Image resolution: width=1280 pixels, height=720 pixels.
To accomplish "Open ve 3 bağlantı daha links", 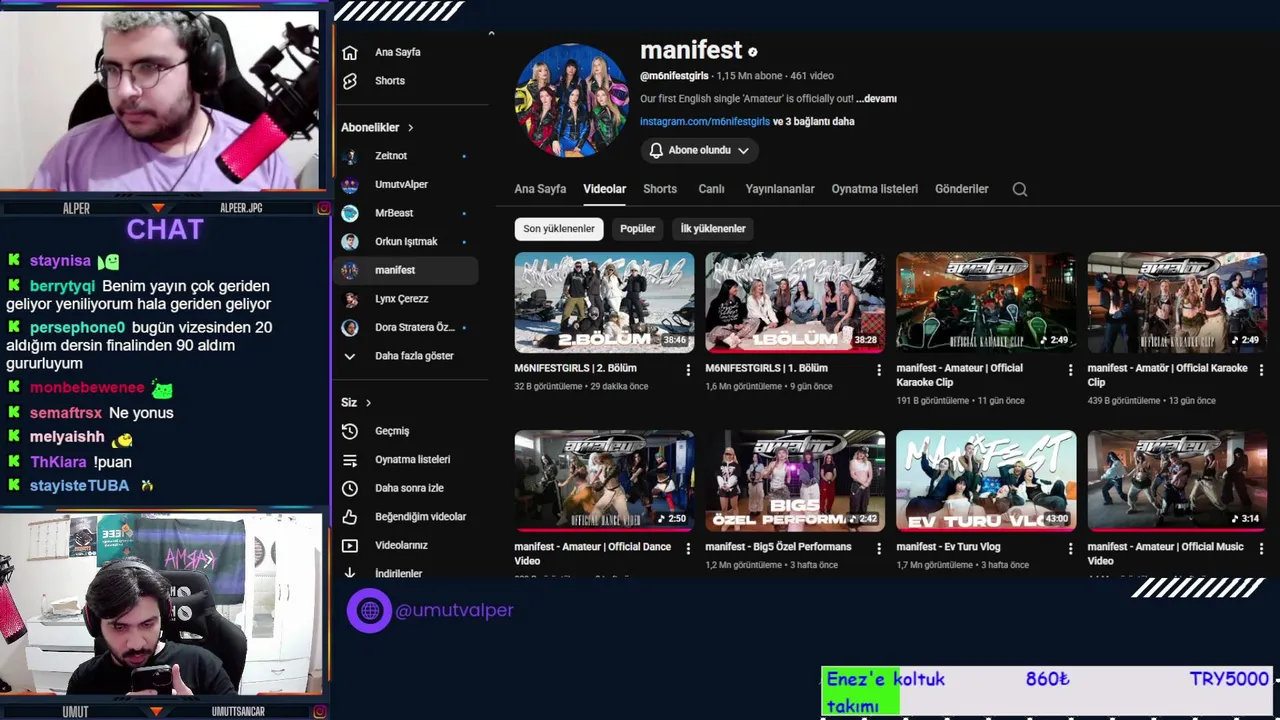I will point(814,122).
